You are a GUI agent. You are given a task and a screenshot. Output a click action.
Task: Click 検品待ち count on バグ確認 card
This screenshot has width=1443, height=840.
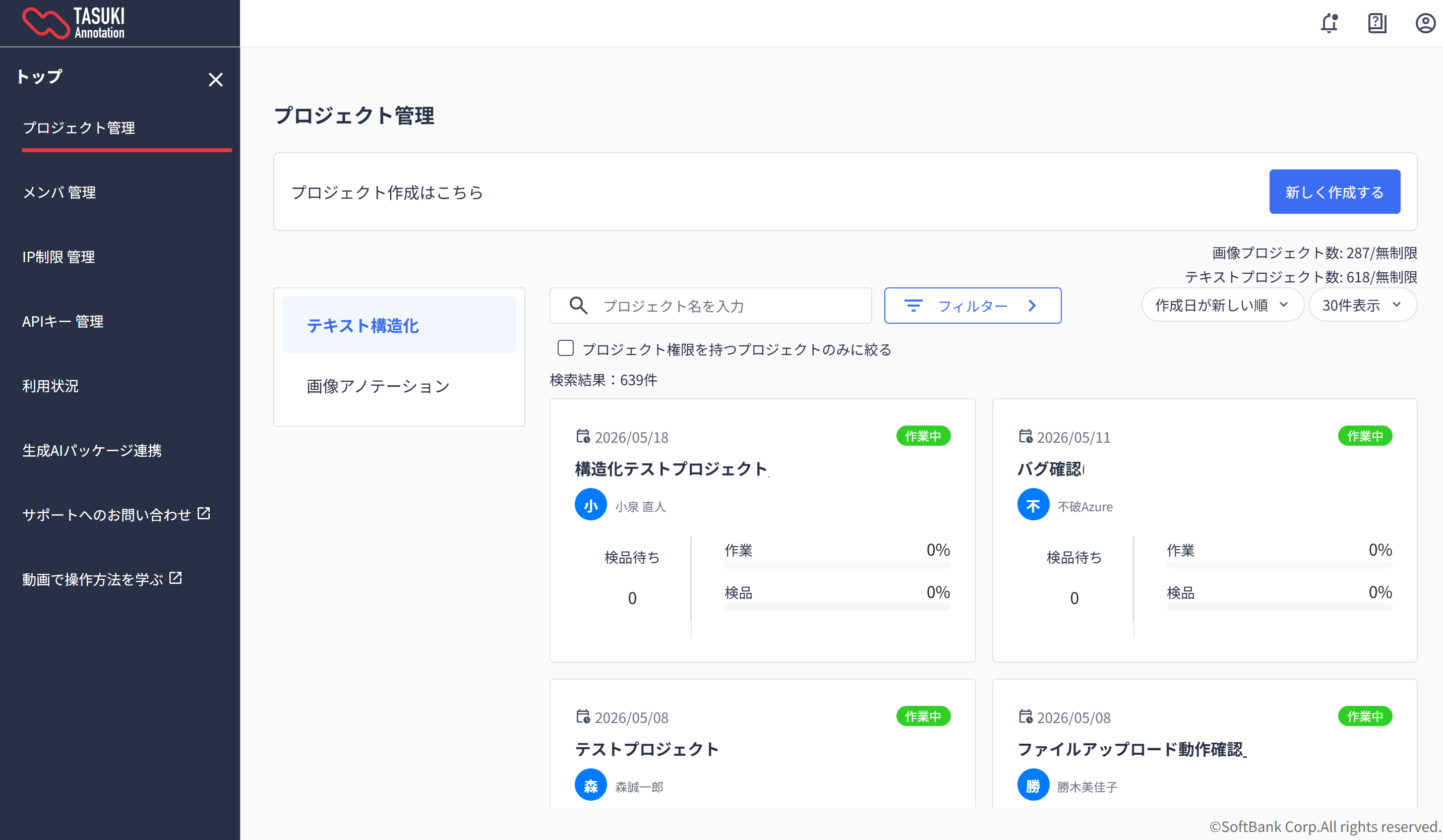pyautogui.click(x=1074, y=598)
